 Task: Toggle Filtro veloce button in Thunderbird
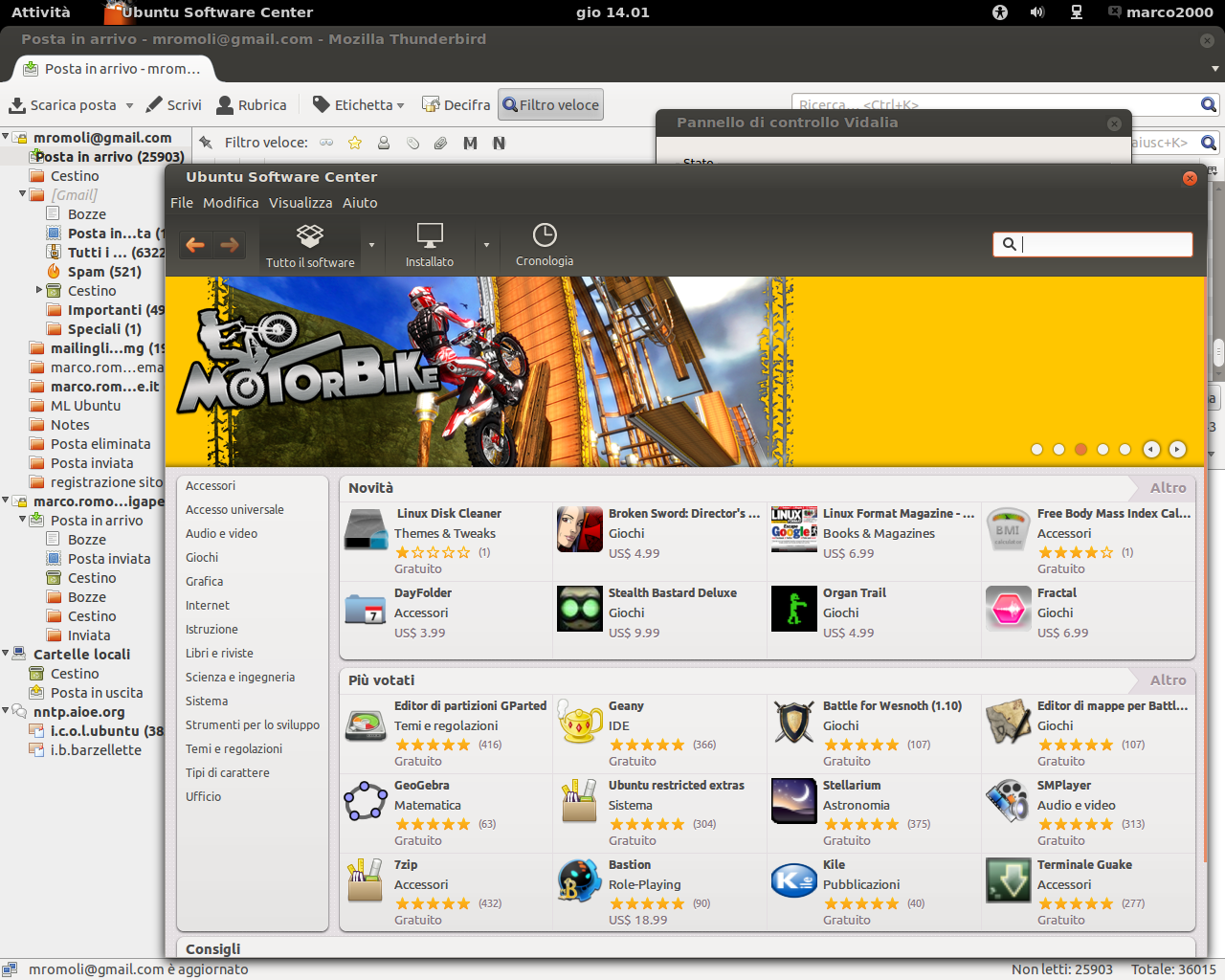[550, 105]
